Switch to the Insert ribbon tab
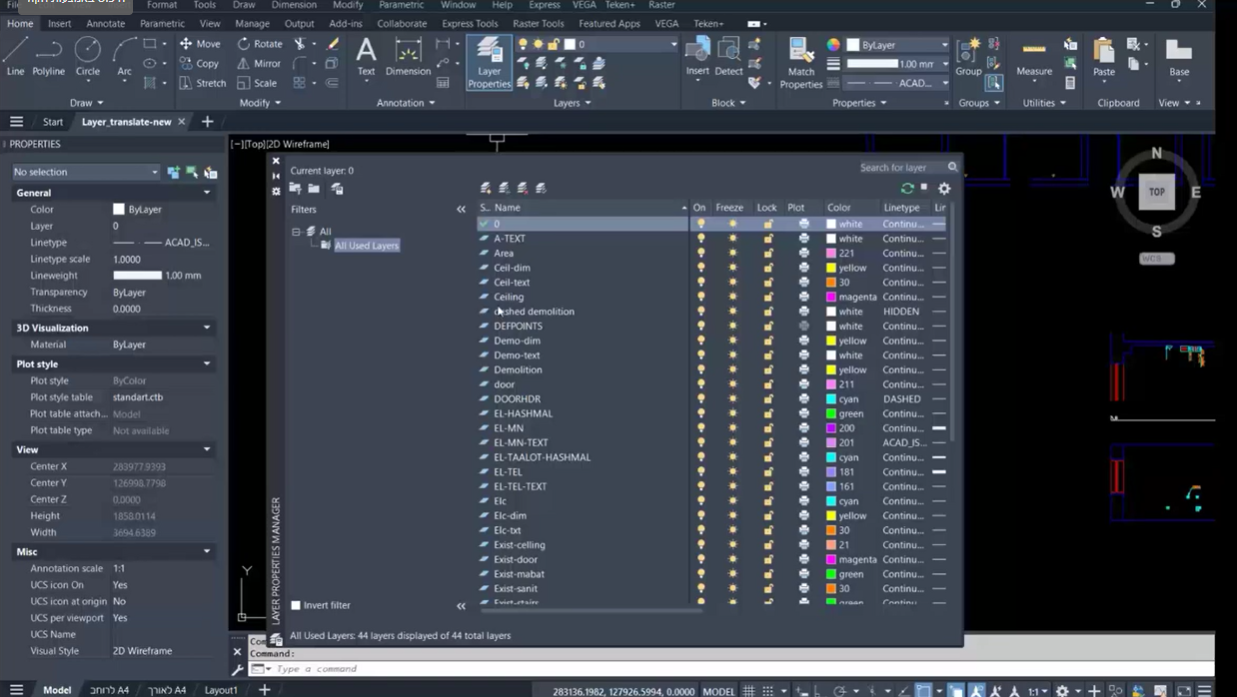1237x697 pixels. click(59, 23)
